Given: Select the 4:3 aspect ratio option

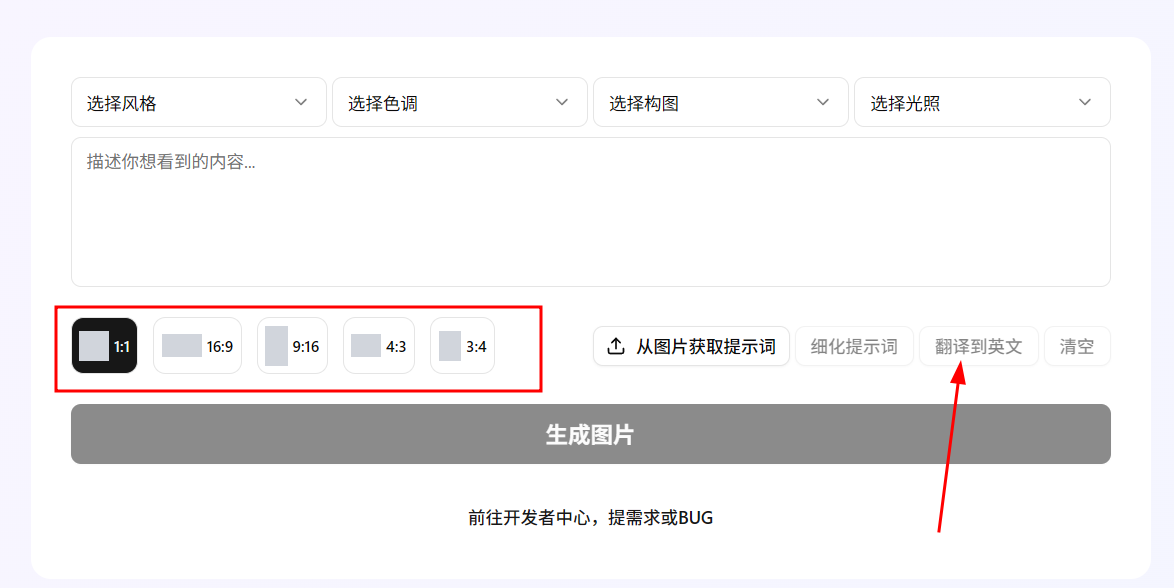Looking at the screenshot, I should coord(379,346).
